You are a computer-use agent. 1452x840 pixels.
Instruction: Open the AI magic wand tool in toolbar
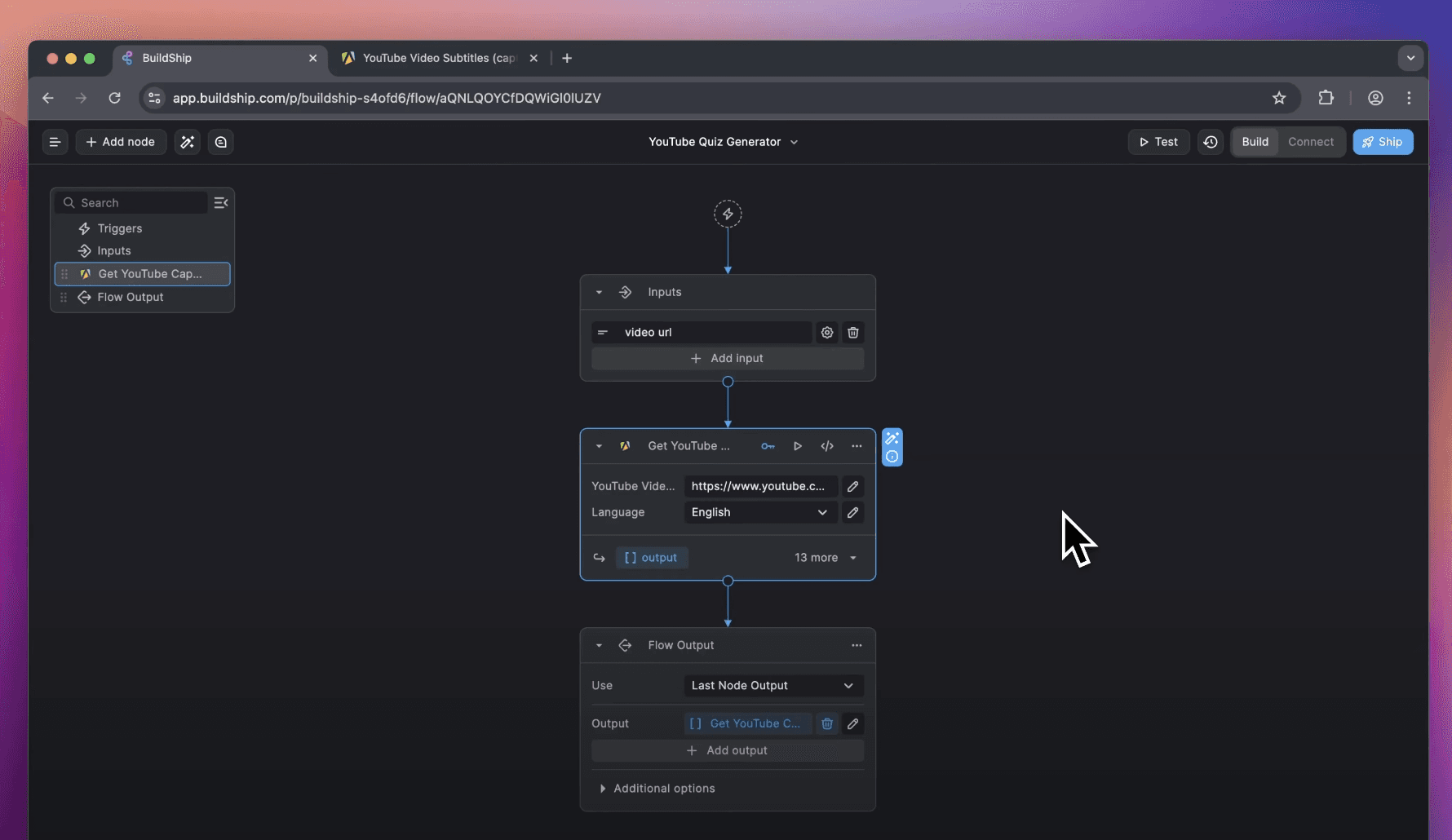188,142
